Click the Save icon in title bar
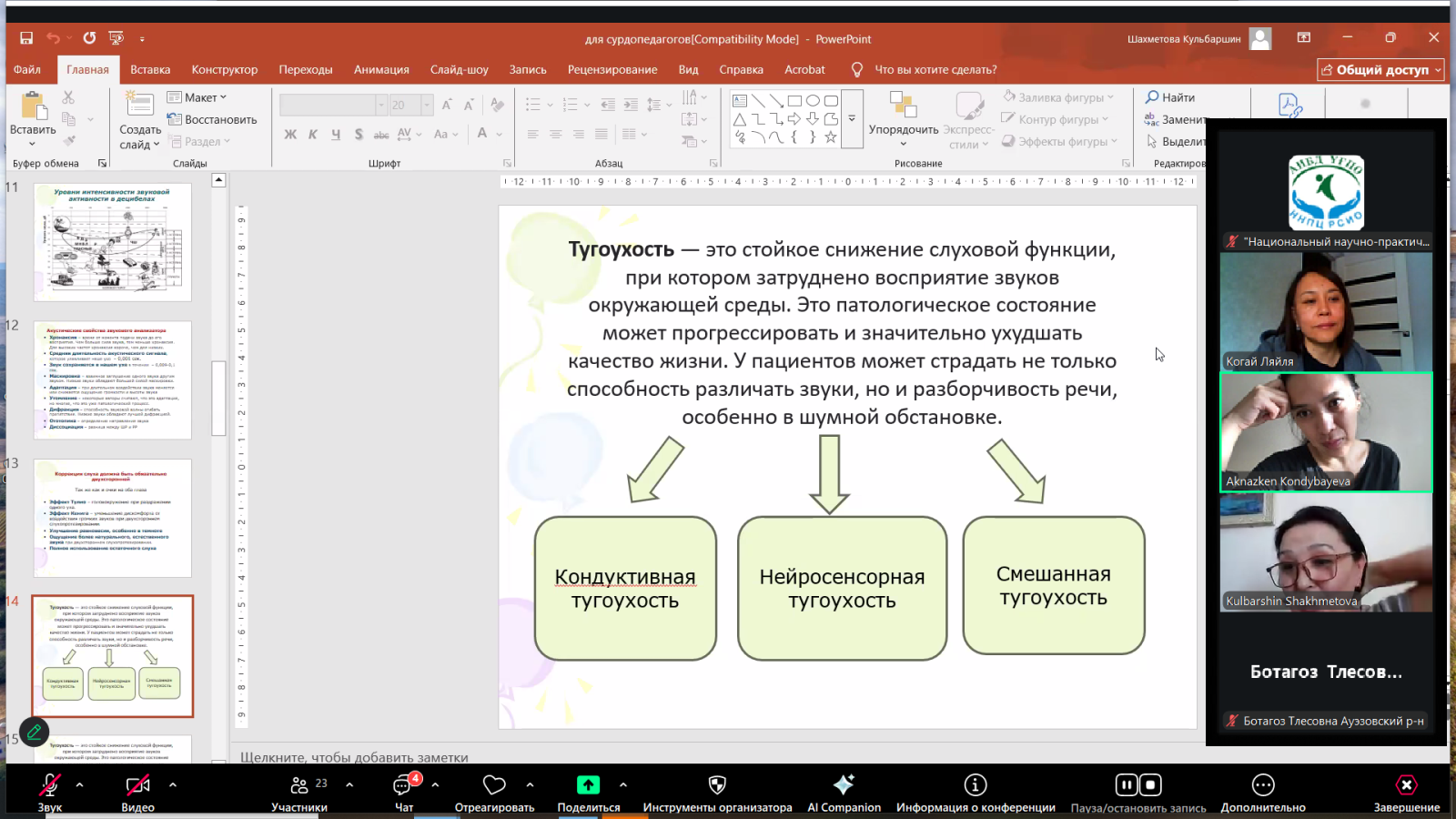 (x=26, y=38)
